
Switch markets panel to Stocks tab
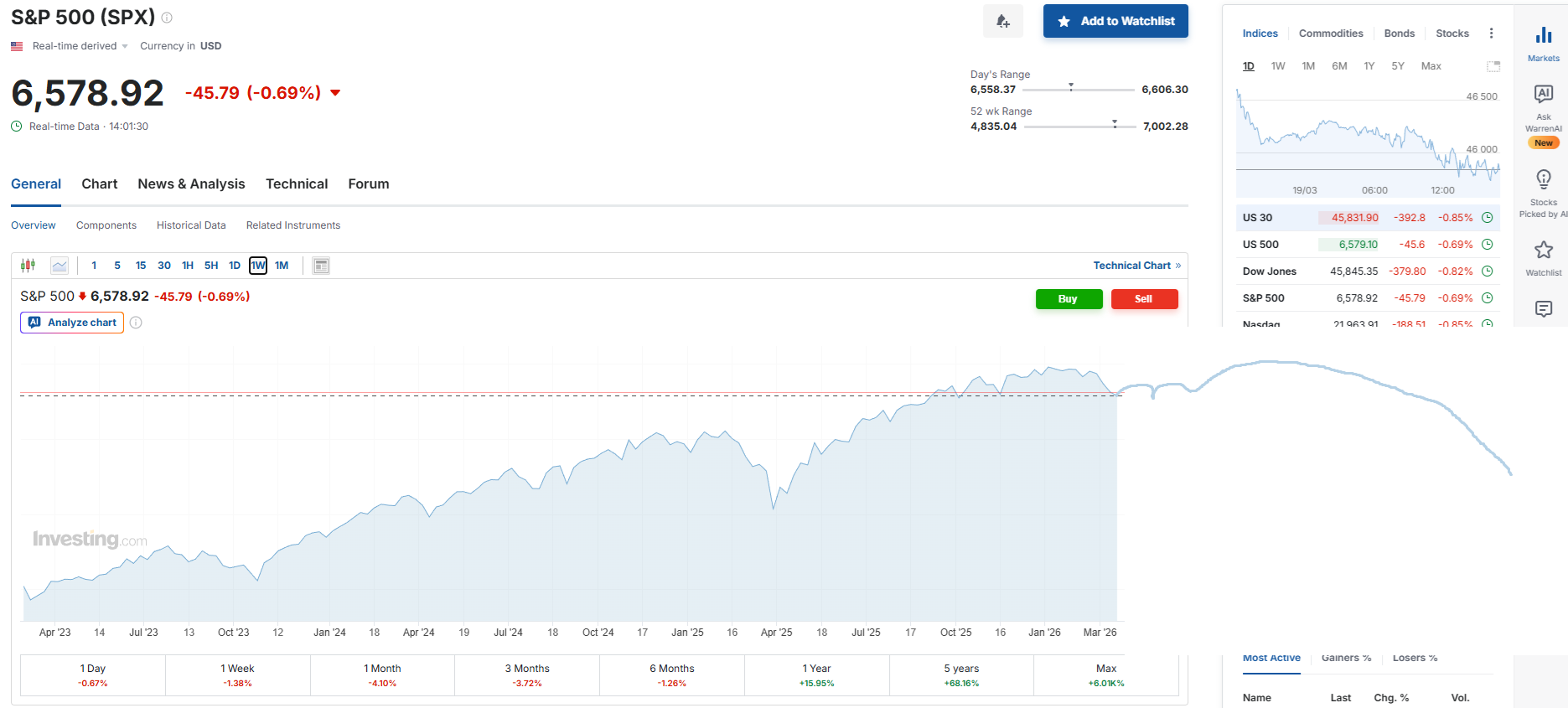point(1452,34)
